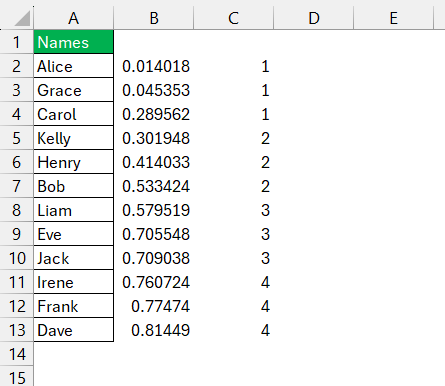Select the cell containing Dave

(x=74, y=330)
